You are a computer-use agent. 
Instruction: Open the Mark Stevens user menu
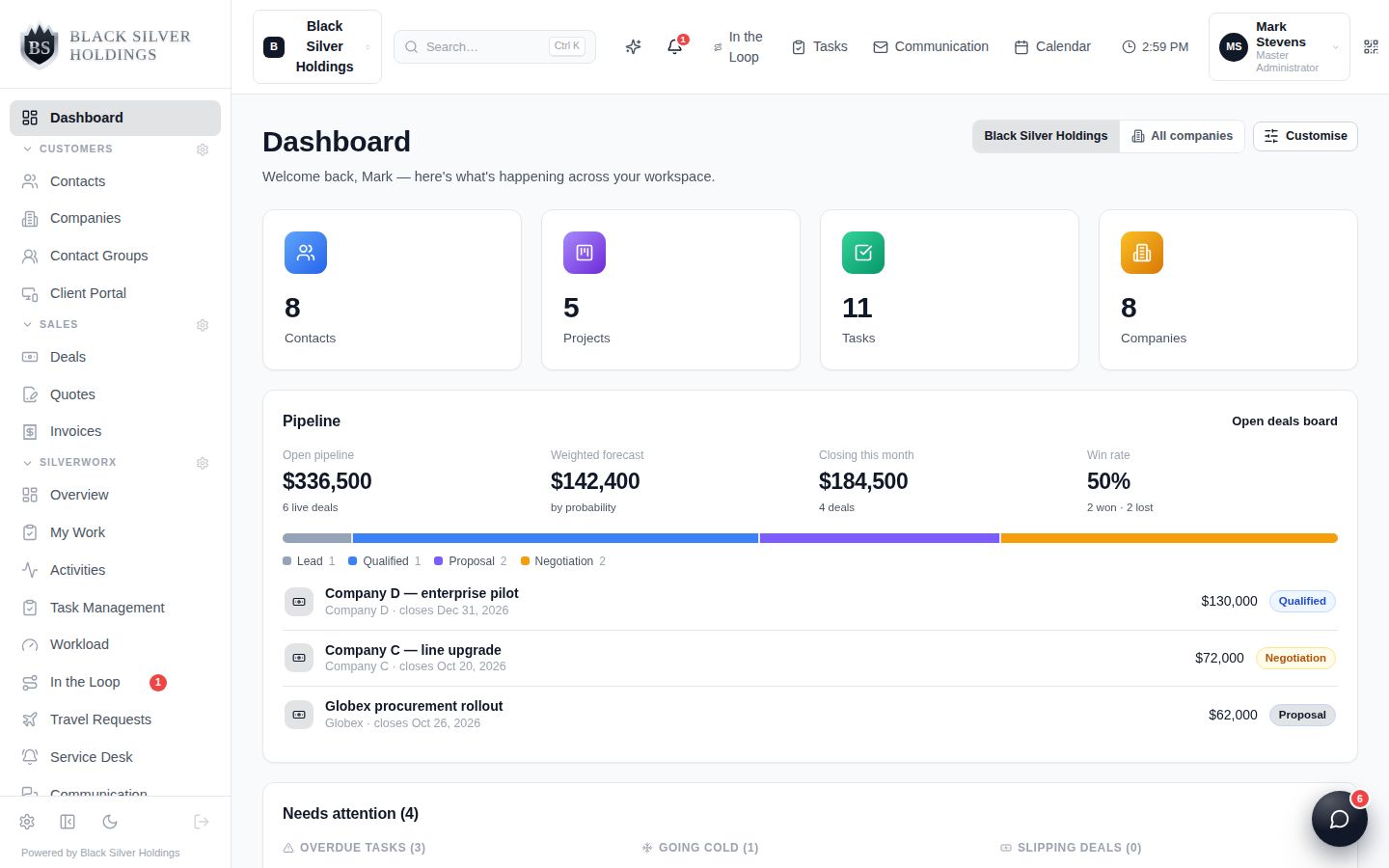[1279, 46]
